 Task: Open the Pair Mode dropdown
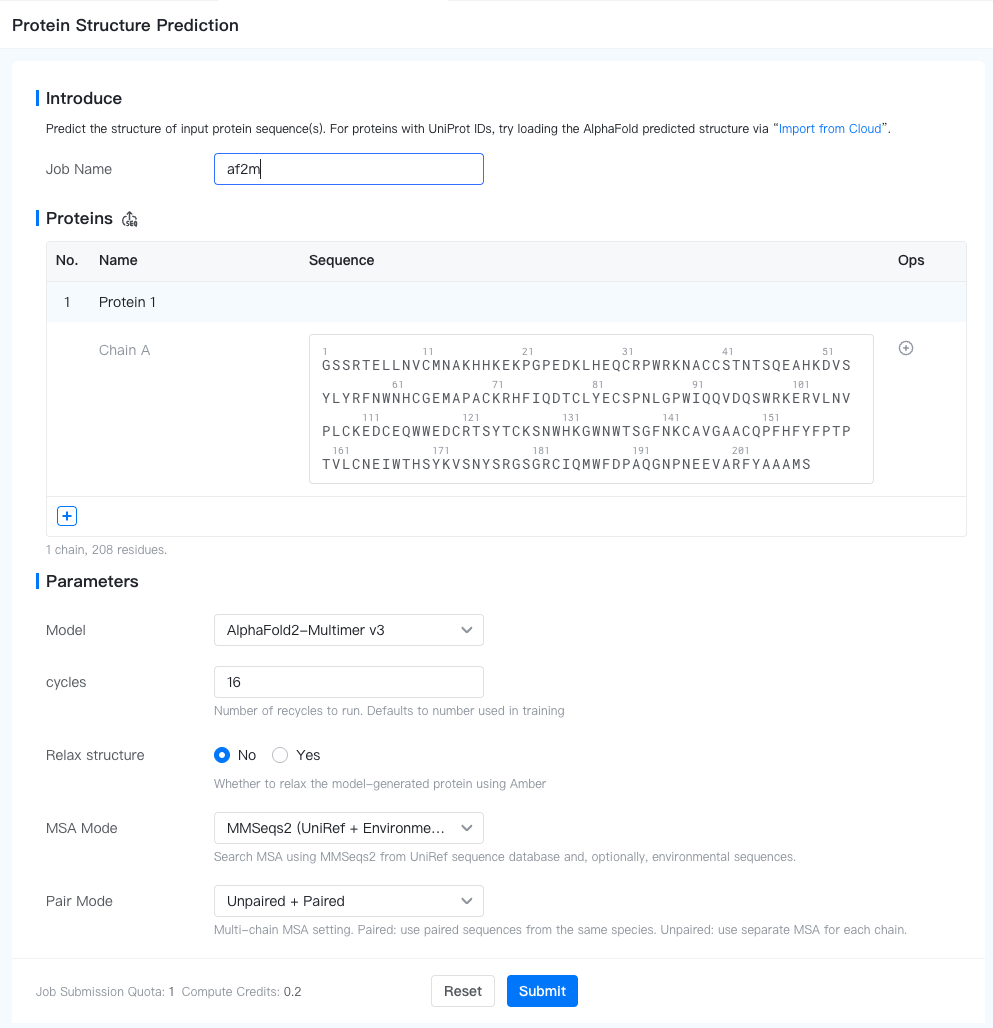pyautogui.click(x=348, y=901)
